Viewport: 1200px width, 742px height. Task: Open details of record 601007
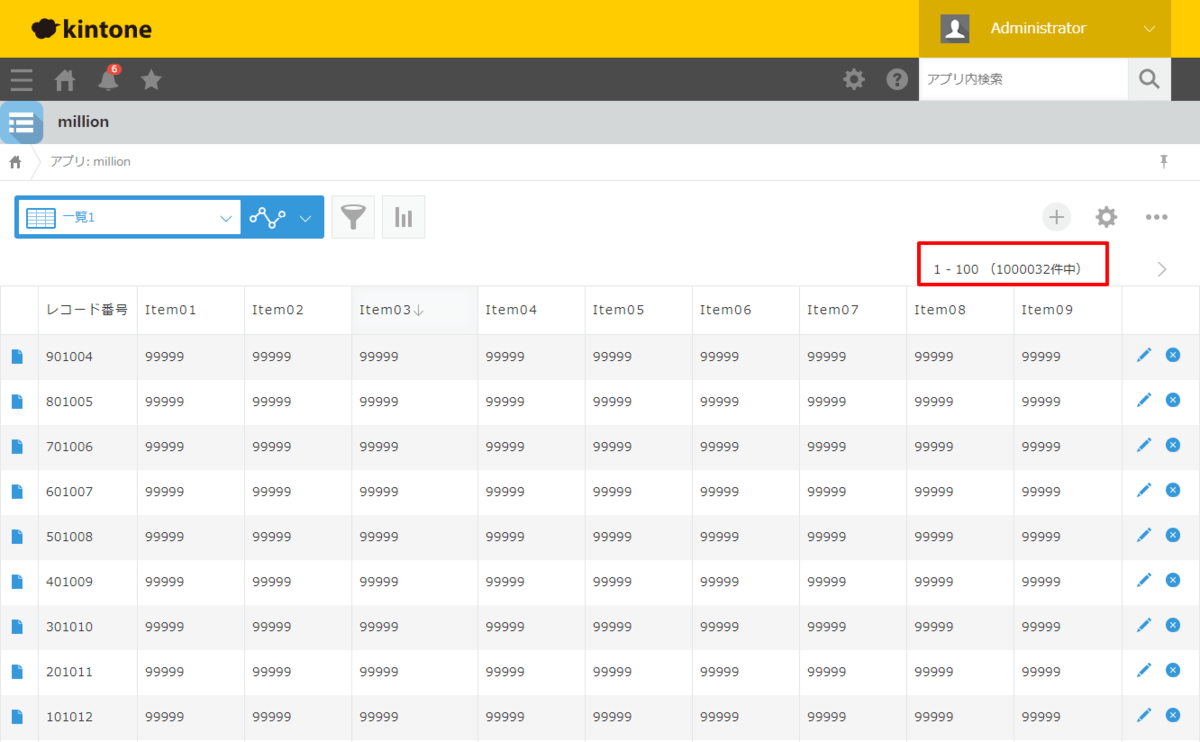pos(17,492)
